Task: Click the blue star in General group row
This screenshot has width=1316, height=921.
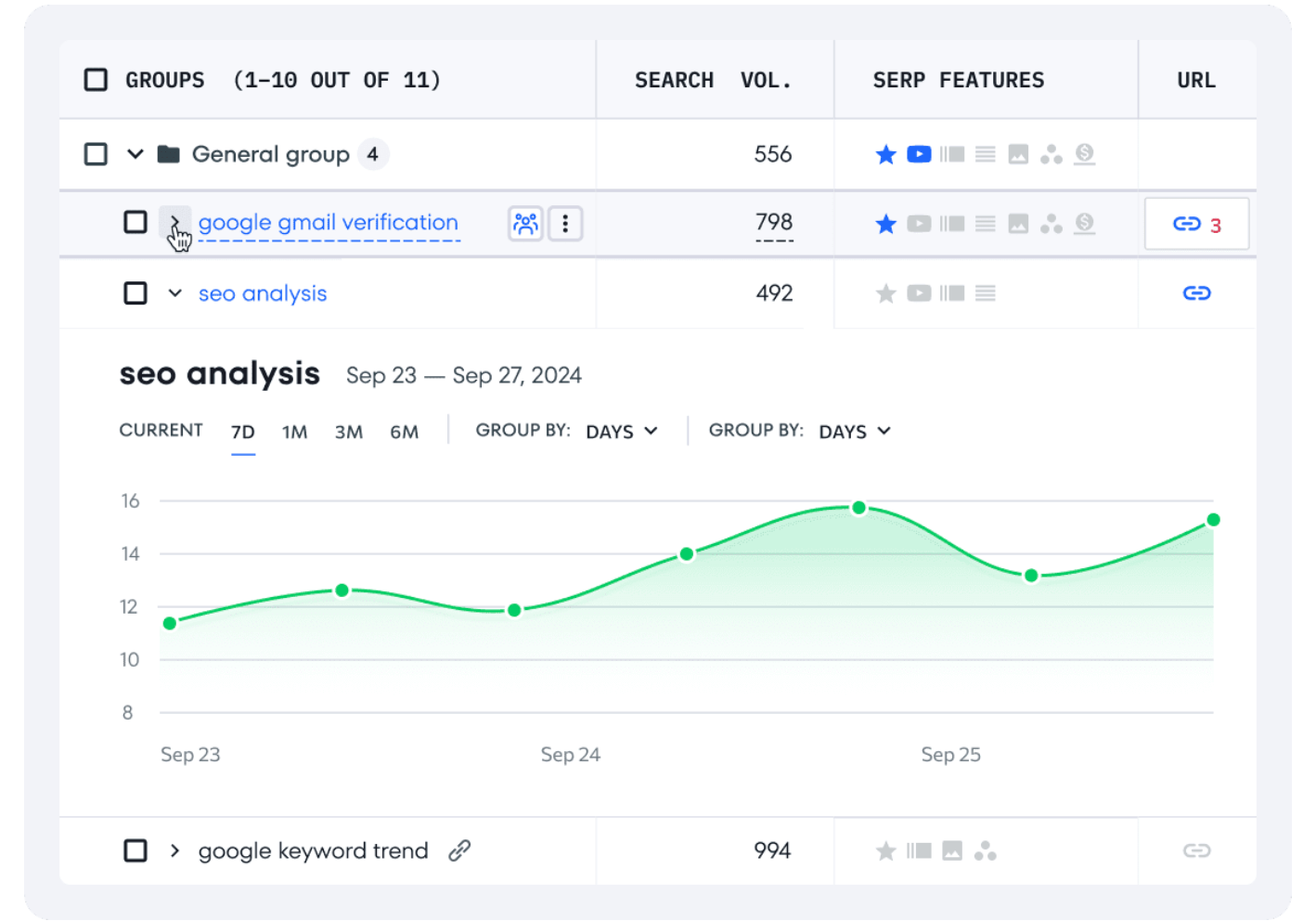Action: pyautogui.click(x=885, y=154)
